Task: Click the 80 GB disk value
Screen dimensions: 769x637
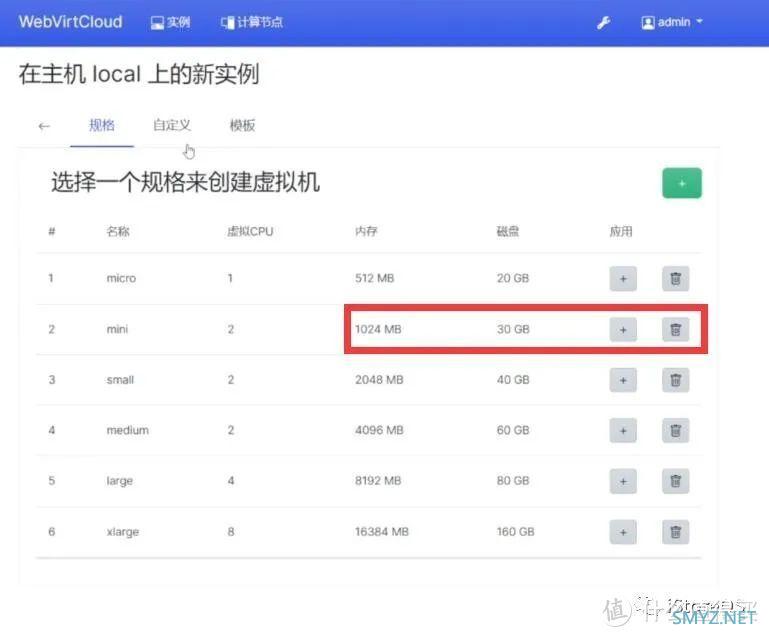Action: (513, 481)
